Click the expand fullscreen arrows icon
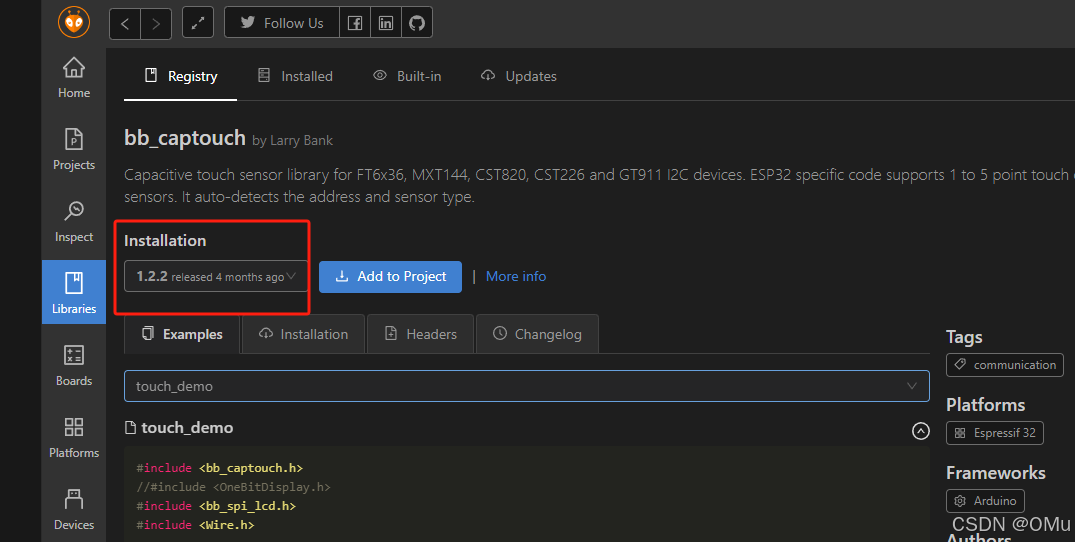 tap(198, 23)
